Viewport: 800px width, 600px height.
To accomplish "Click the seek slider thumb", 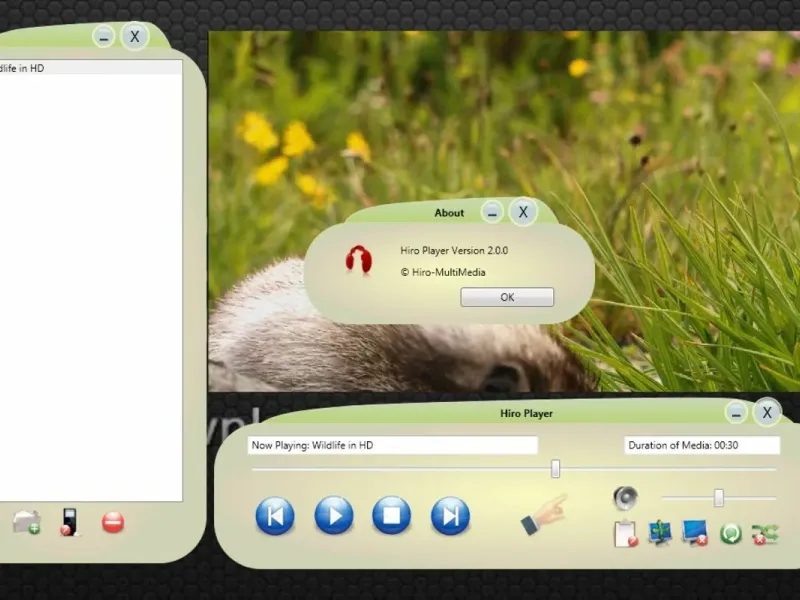I will pyautogui.click(x=556, y=469).
